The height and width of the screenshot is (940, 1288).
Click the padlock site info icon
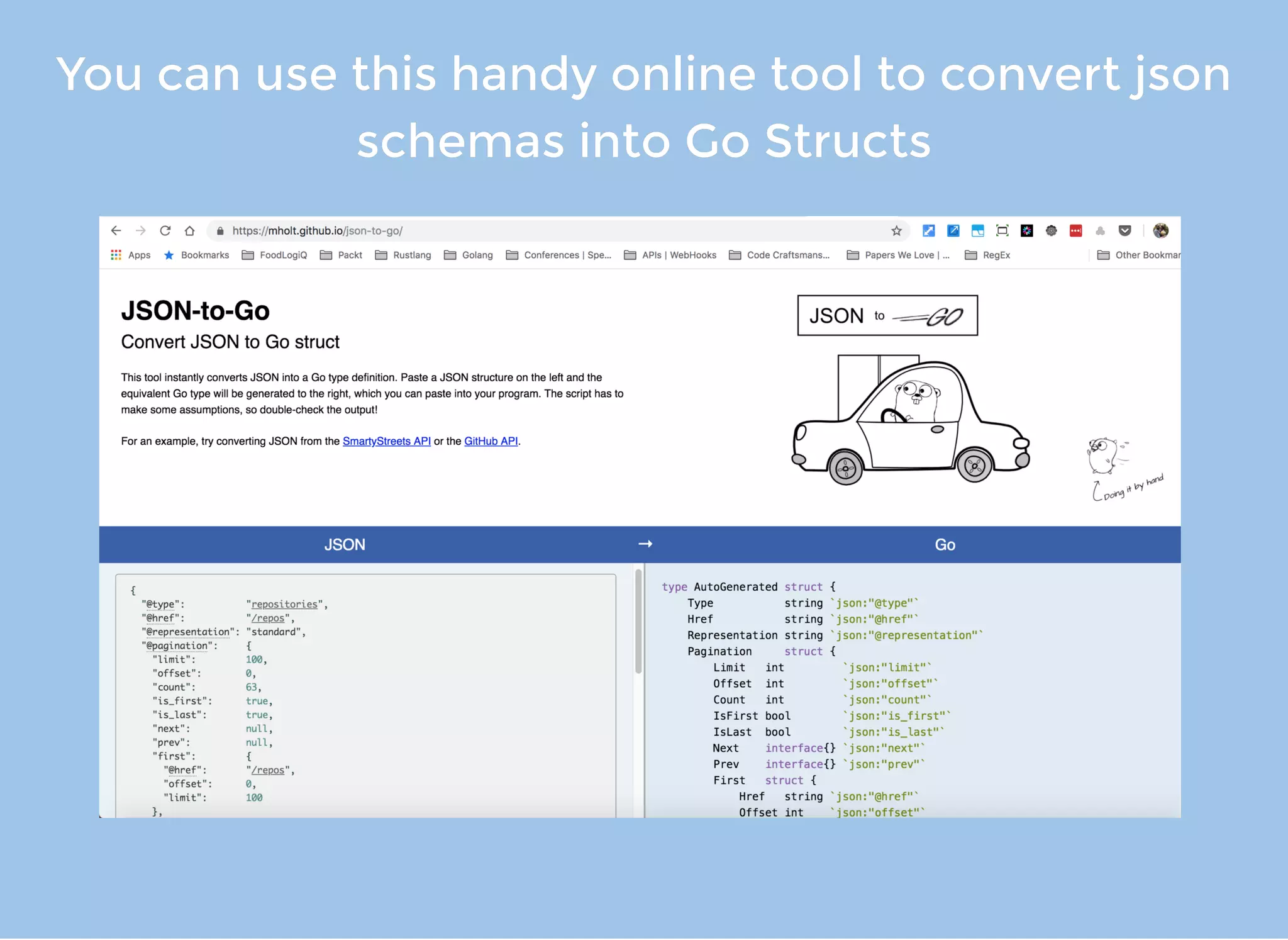pos(220,231)
